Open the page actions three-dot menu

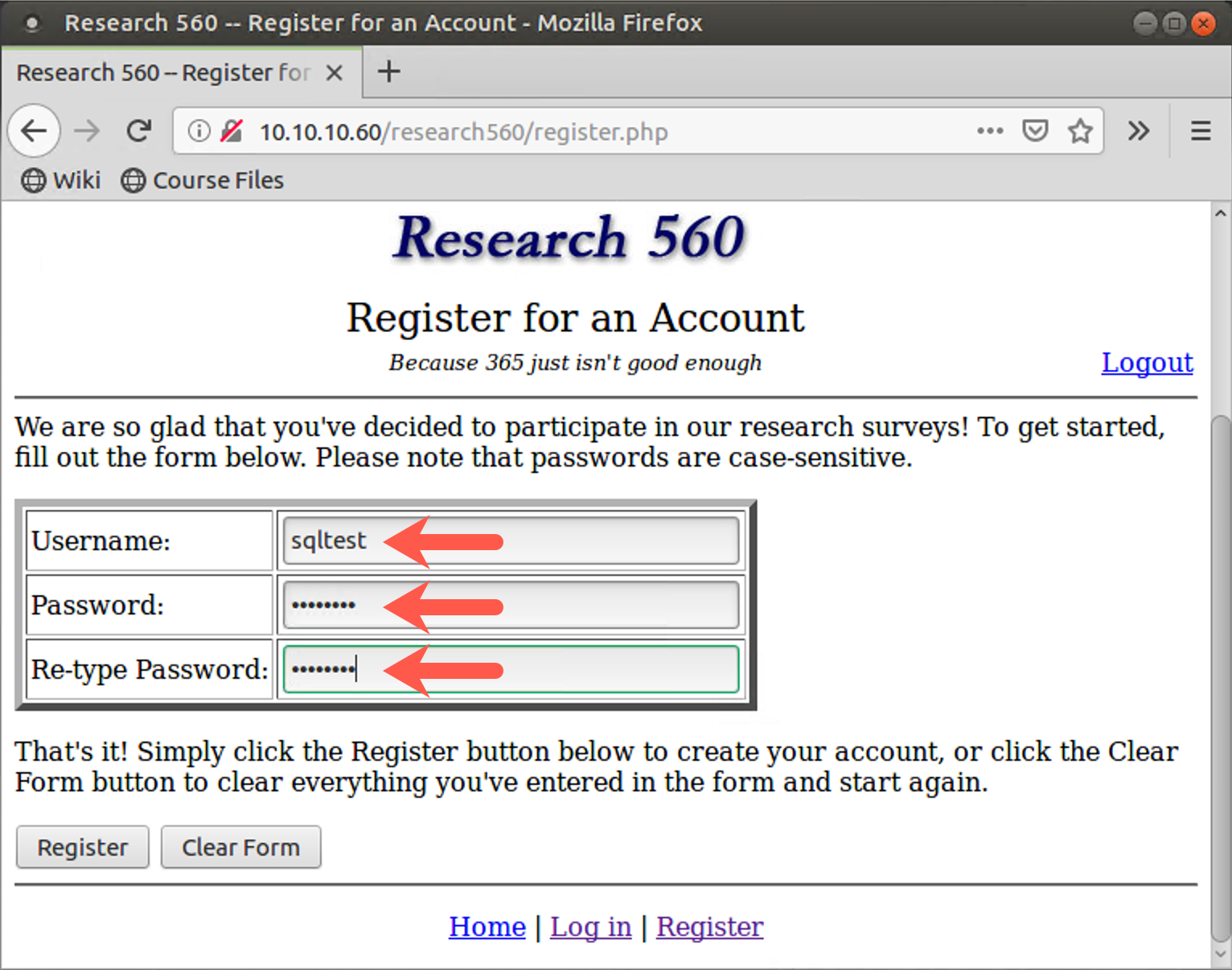pyautogui.click(x=990, y=131)
